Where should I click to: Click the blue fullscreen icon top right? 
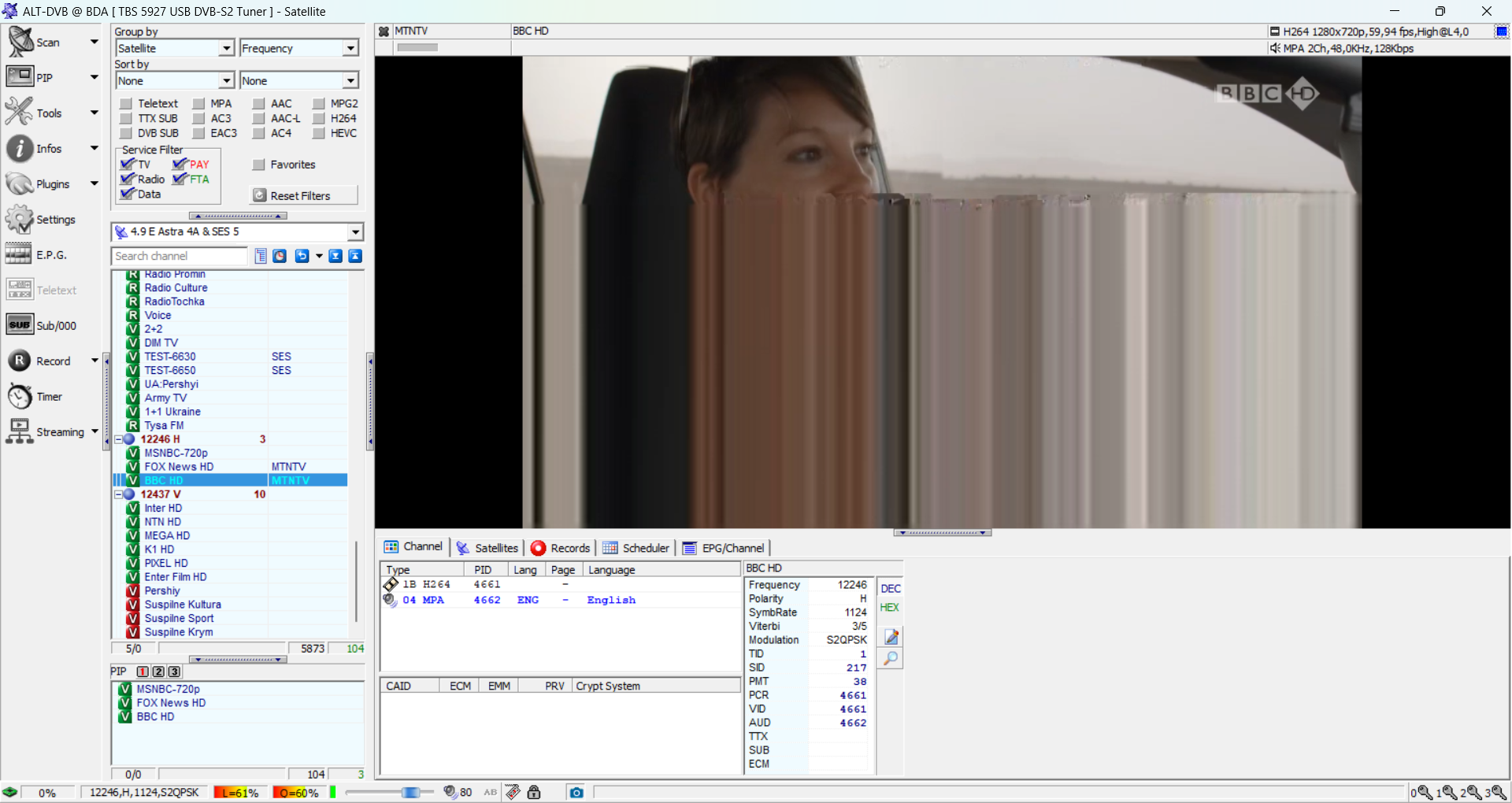tap(1502, 31)
